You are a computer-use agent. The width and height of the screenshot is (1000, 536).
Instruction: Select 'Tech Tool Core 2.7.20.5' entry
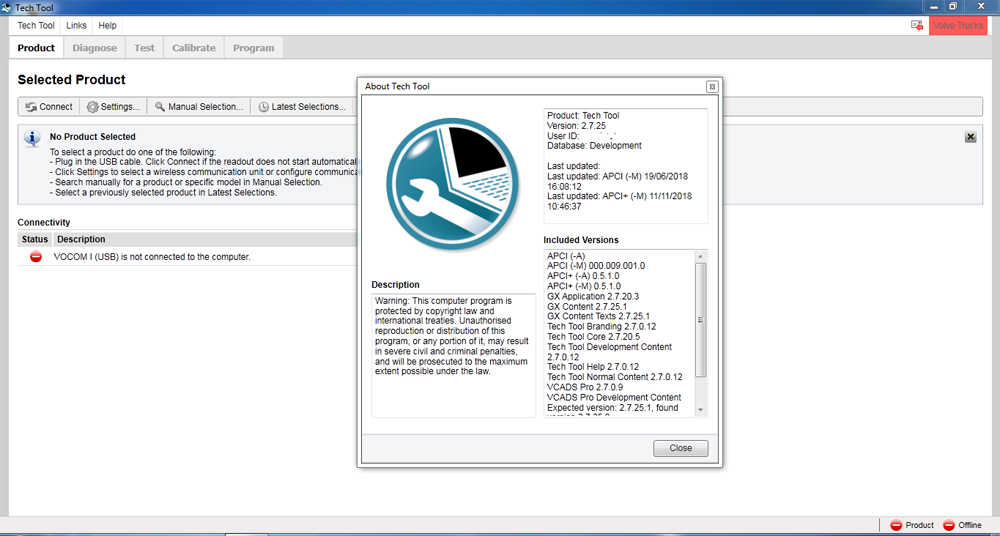point(594,336)
